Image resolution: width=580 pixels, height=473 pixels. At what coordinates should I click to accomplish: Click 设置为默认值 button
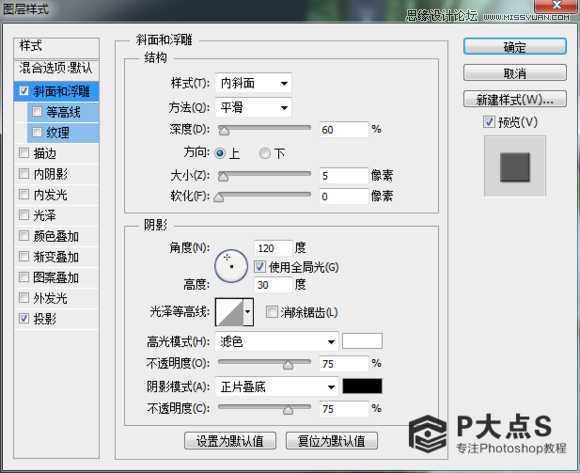point(230,440)
